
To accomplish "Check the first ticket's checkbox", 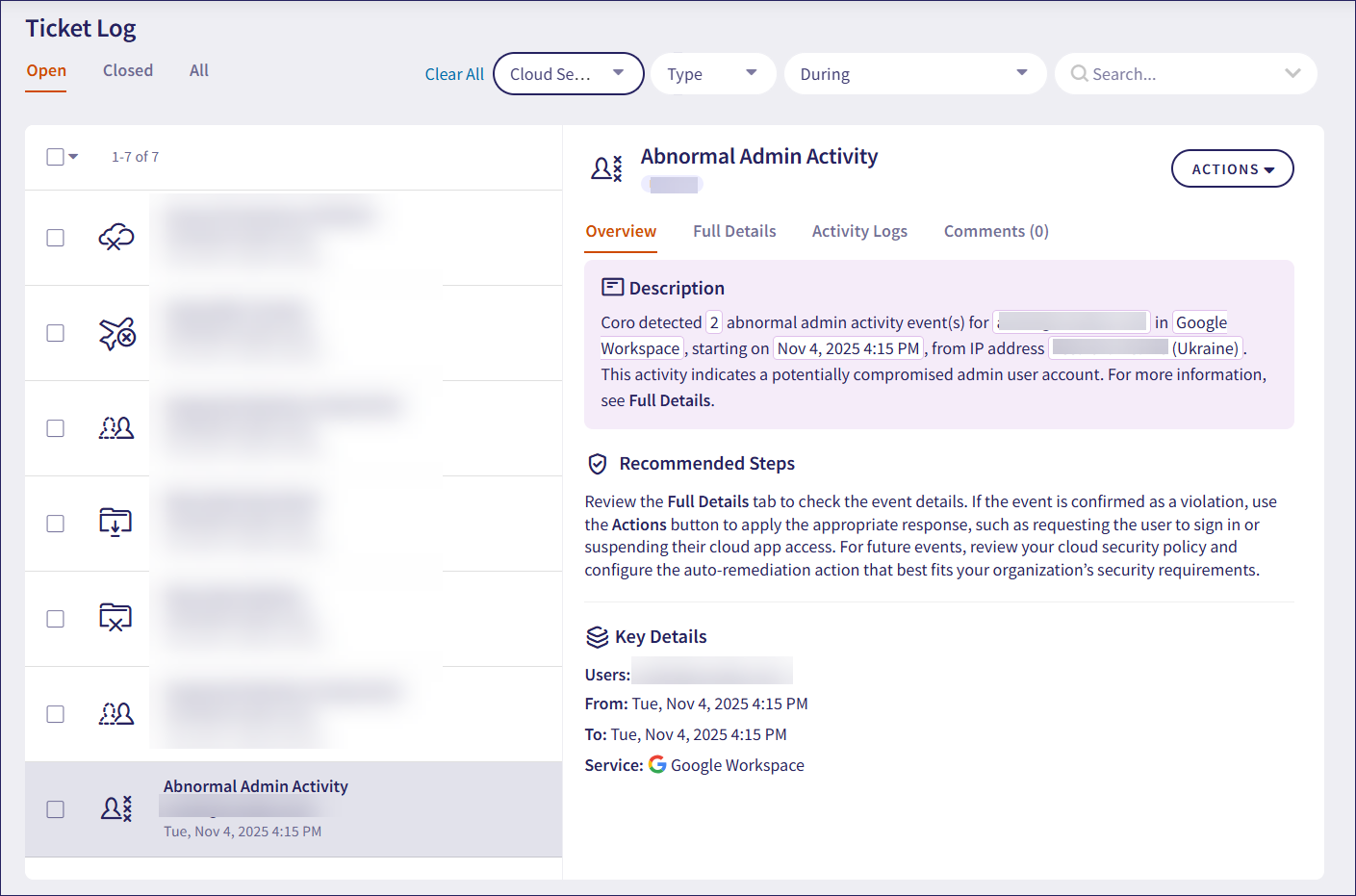I will coord(55,237).
